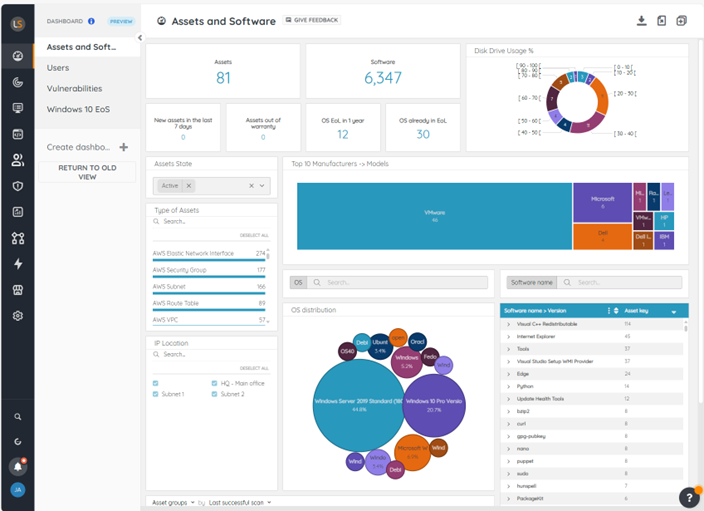The width and height of the screenshot is (704, 511).
Task: Open the Assets State dropdown arrow
Action: (263, 186)
